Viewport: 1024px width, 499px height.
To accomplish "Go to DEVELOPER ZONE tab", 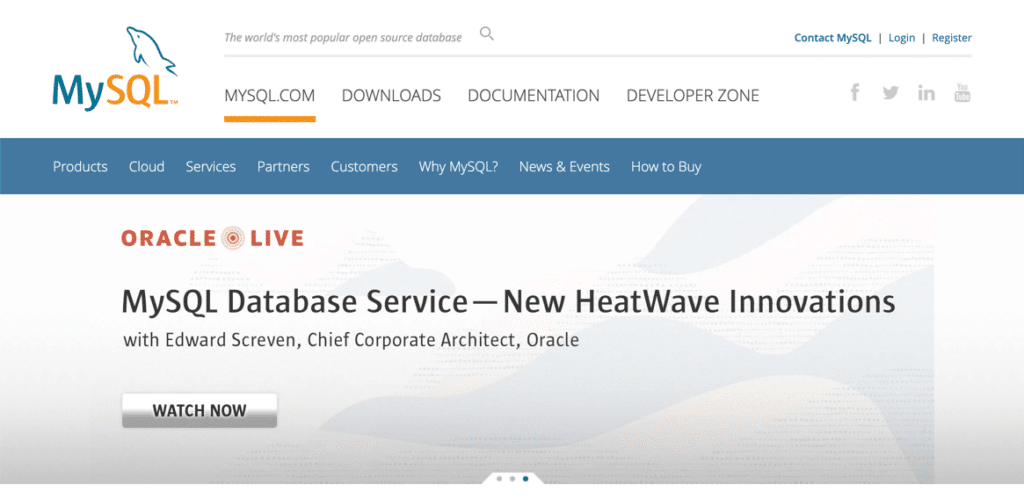I will [692, 96].
